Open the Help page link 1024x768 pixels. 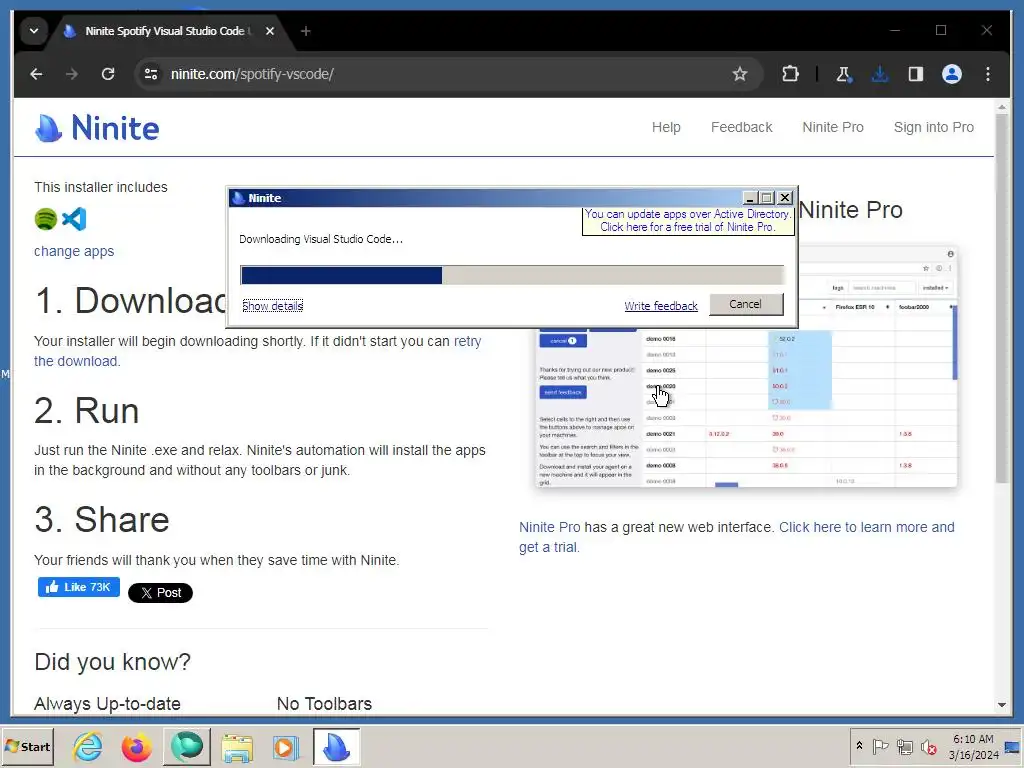[x=666, y=127]
